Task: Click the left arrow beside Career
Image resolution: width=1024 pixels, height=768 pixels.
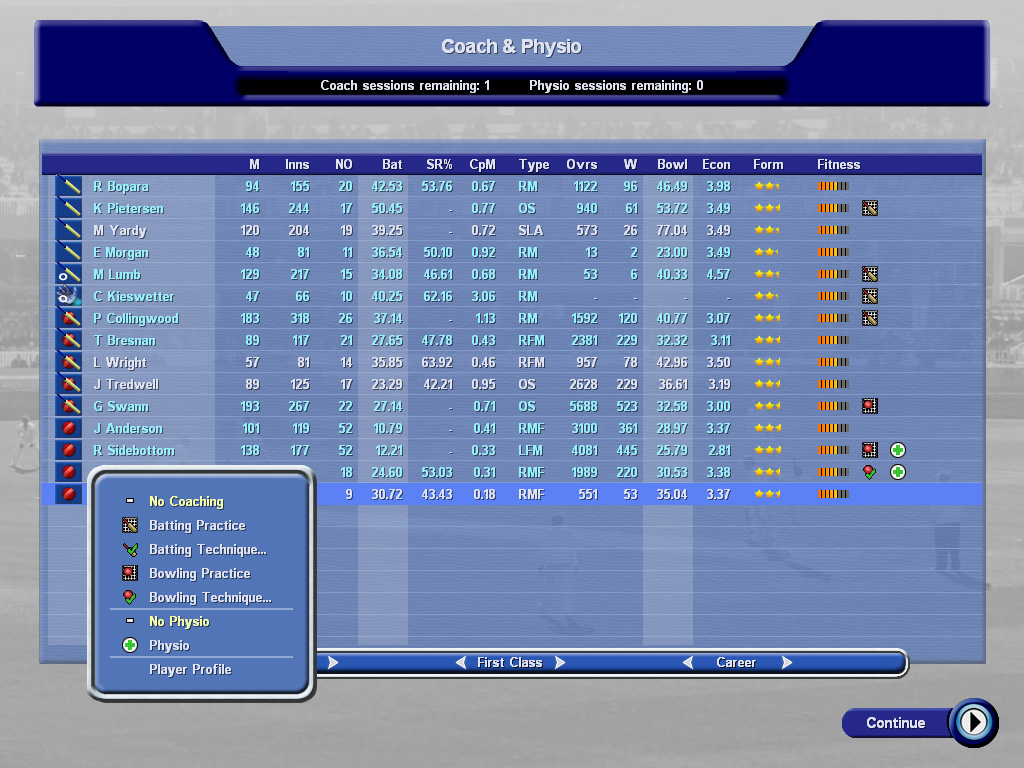Action: pos(688,663)
